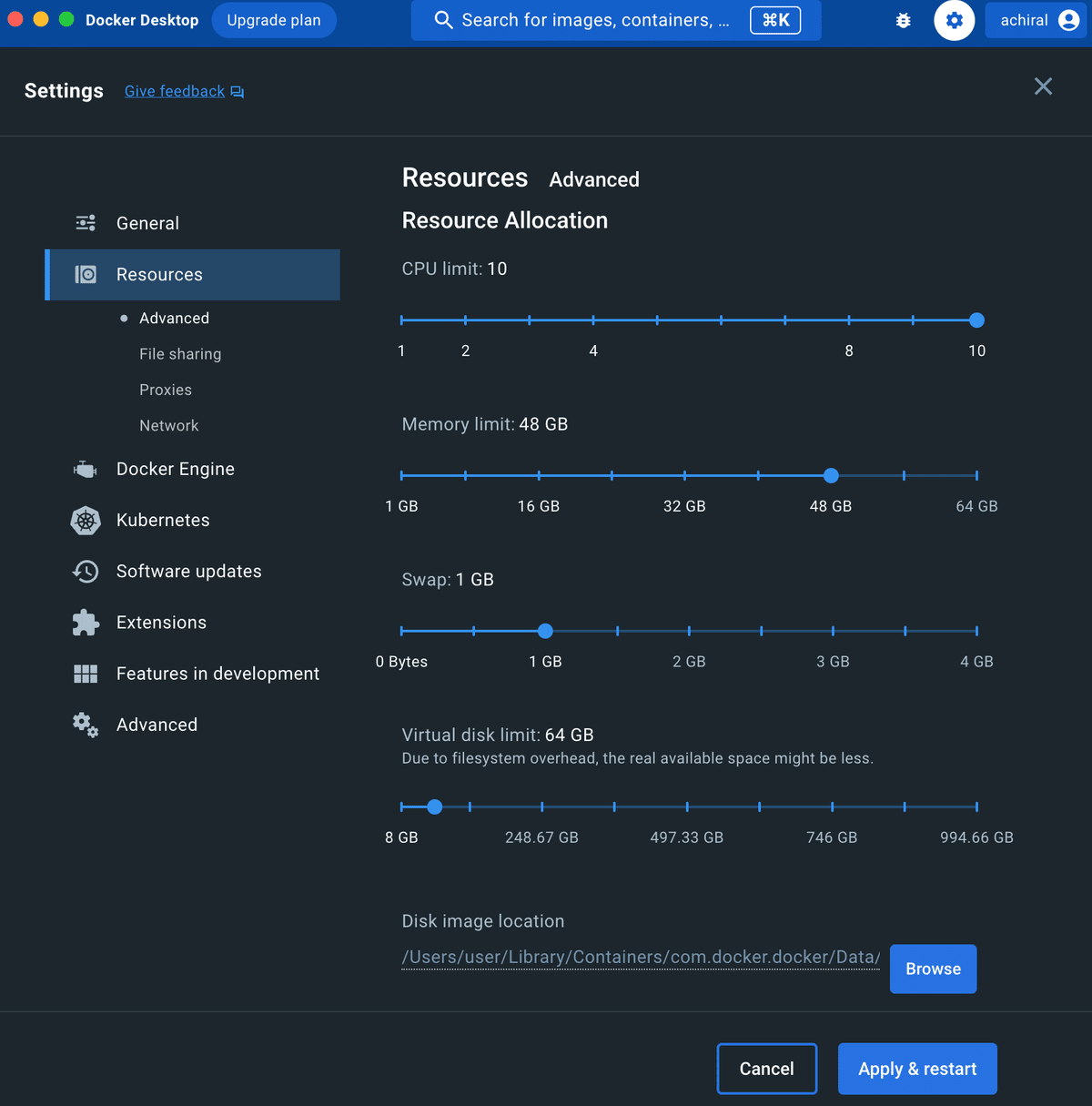1092x1106 pixels.
Task: Click the disk image location path field
Action: point(641,958)
